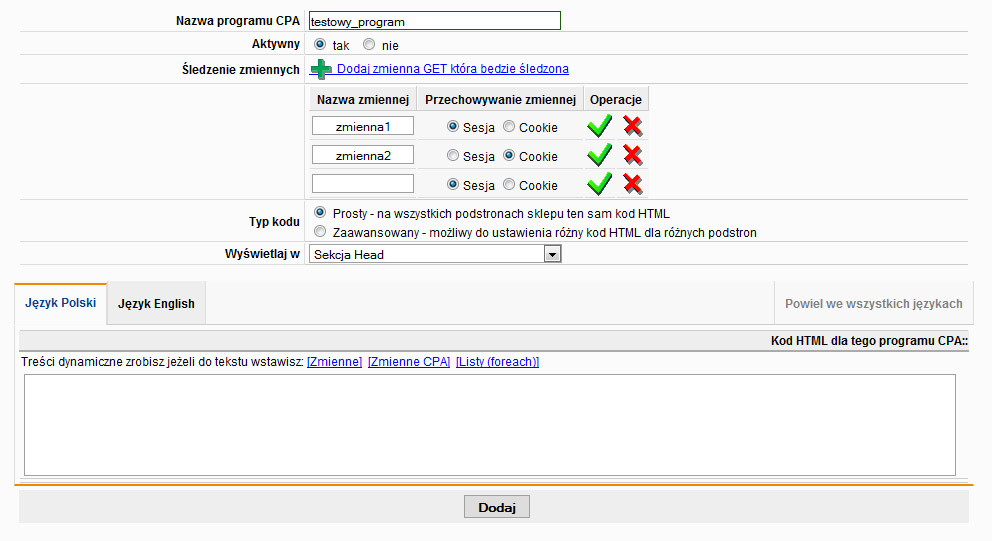The width and height of the screenshot is (992, 541).
Task: Open the Listy (foreach) link
Action: tap(497, 362)
